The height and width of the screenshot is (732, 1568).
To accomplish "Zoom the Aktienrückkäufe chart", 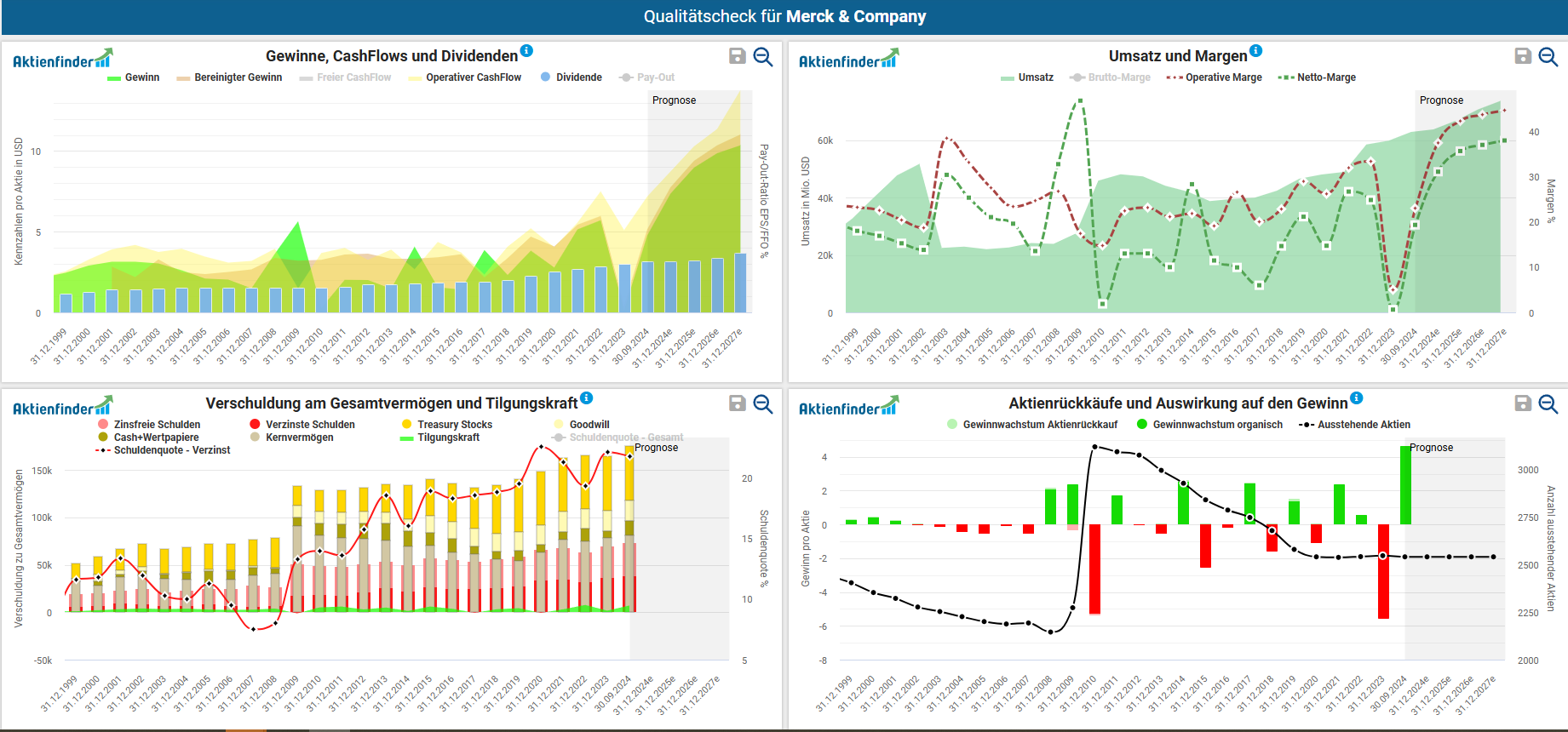I will pyautogui.click(x=1548, y=403).
